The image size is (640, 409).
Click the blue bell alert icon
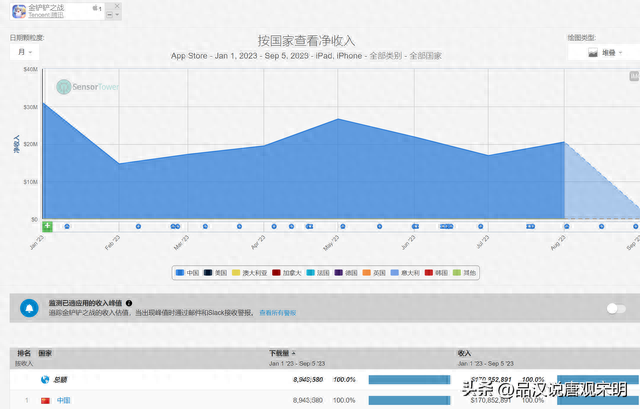tap(29, 308)
